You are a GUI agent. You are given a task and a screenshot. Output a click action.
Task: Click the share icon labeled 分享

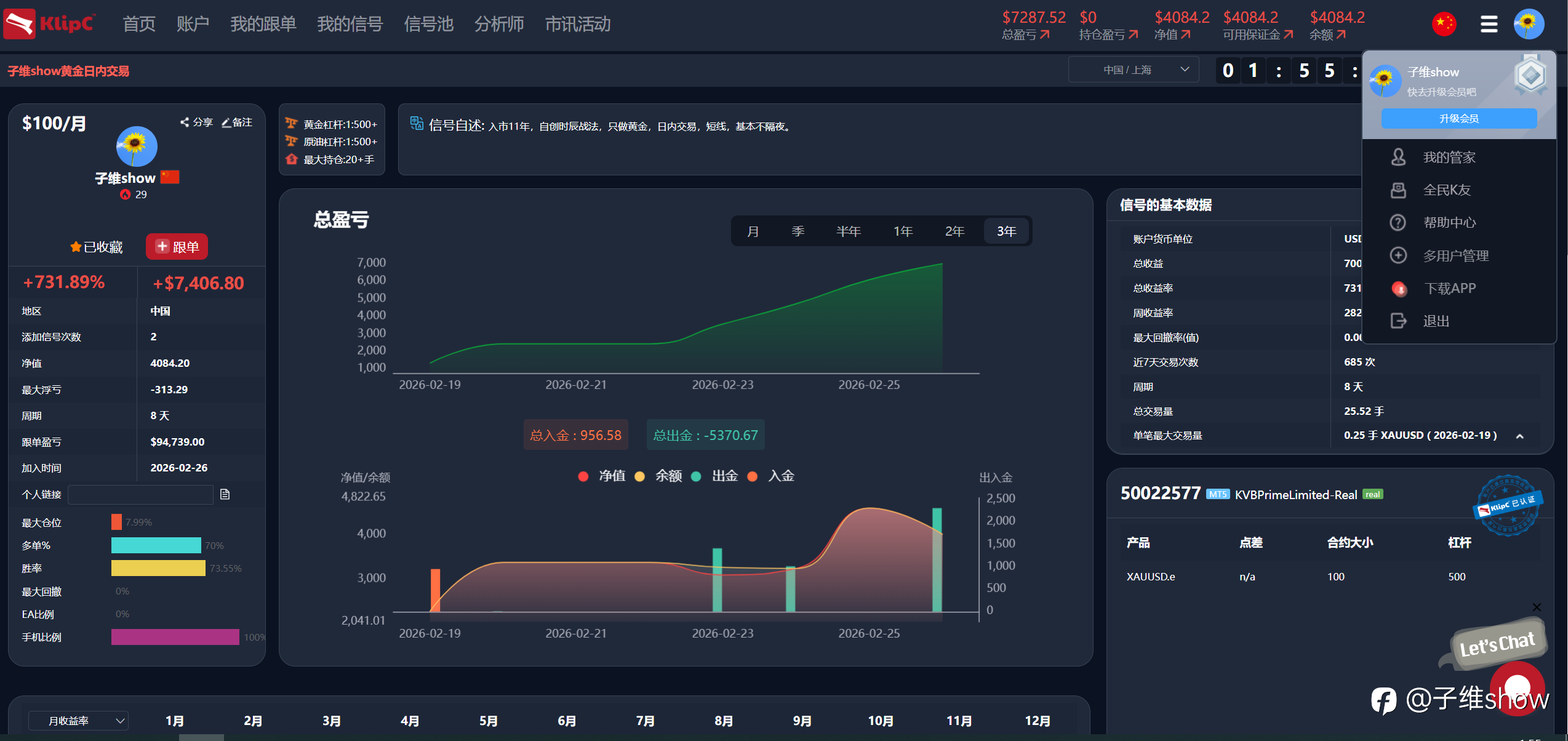pyautogui.click(x=185, y=122)
